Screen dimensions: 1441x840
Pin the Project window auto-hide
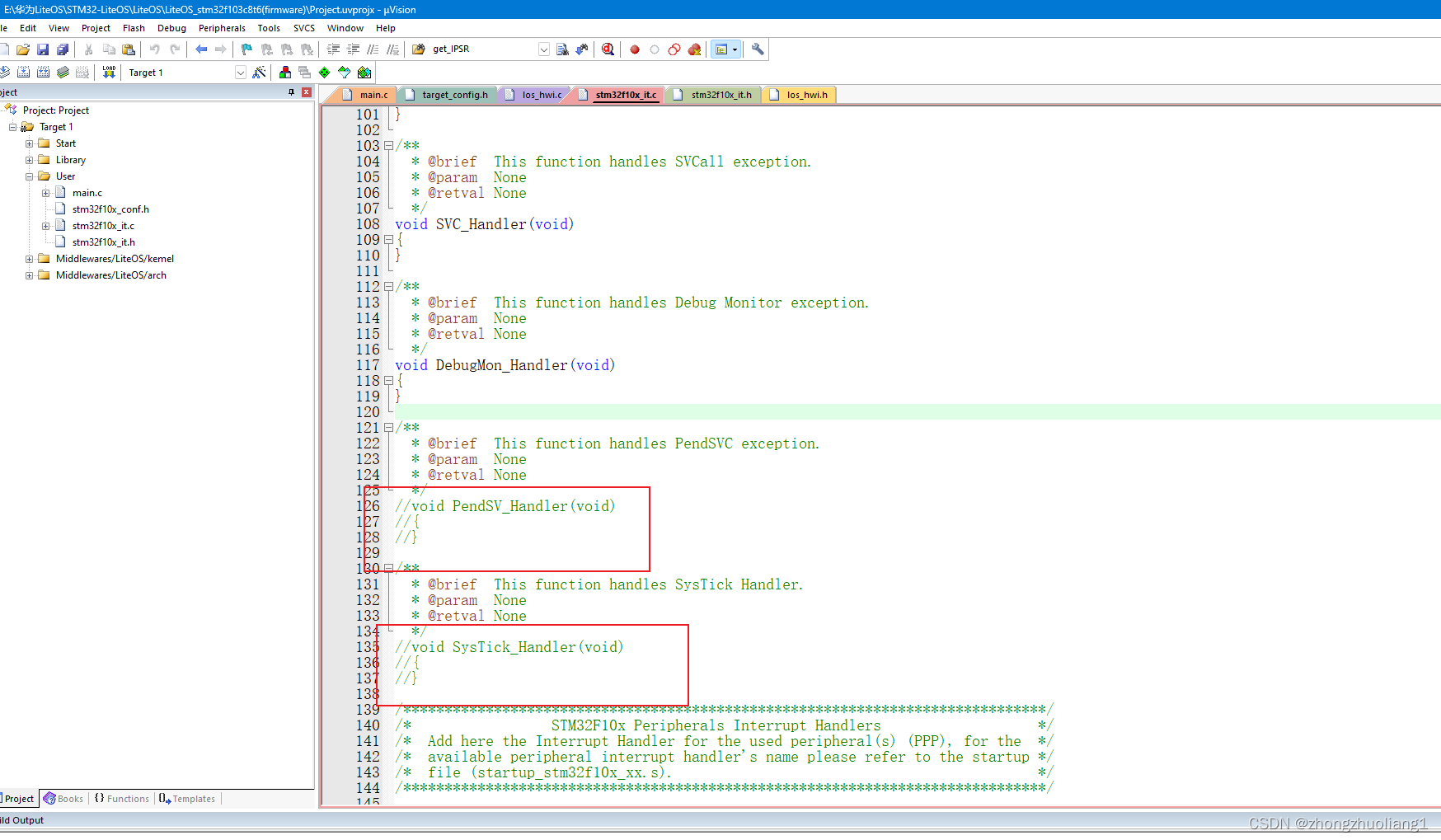(290, 92)
